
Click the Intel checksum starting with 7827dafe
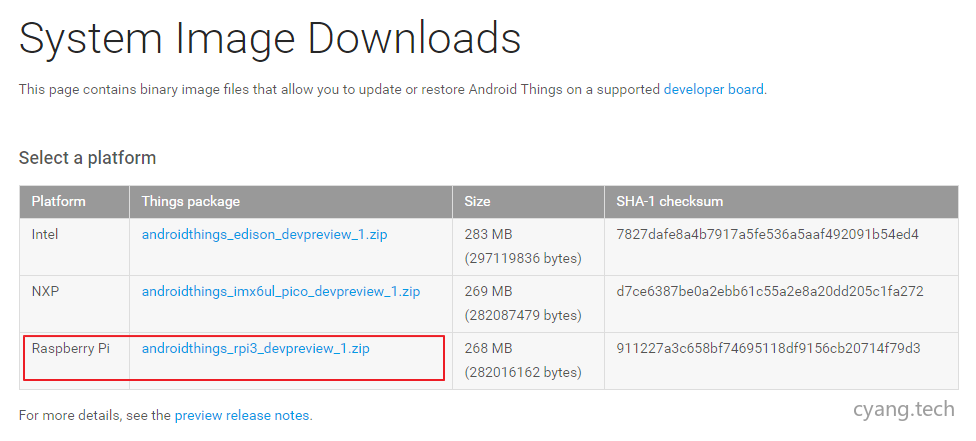click(x=768, y=234)
